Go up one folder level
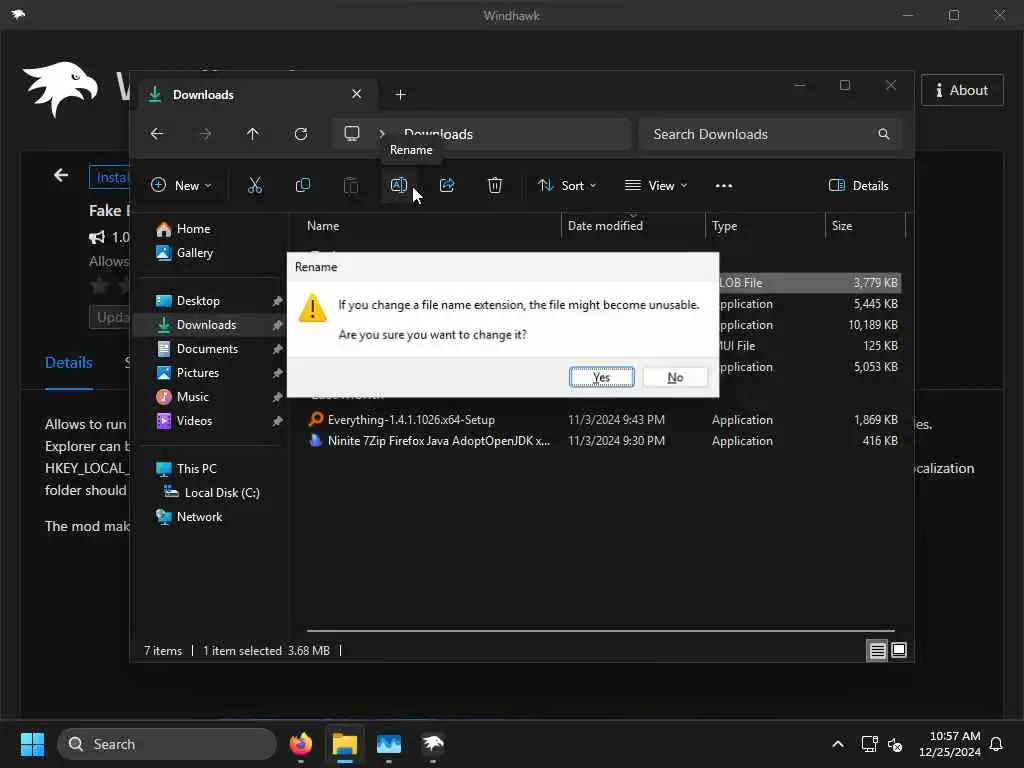Screen dimensions: 1024x768 (253, 134)
